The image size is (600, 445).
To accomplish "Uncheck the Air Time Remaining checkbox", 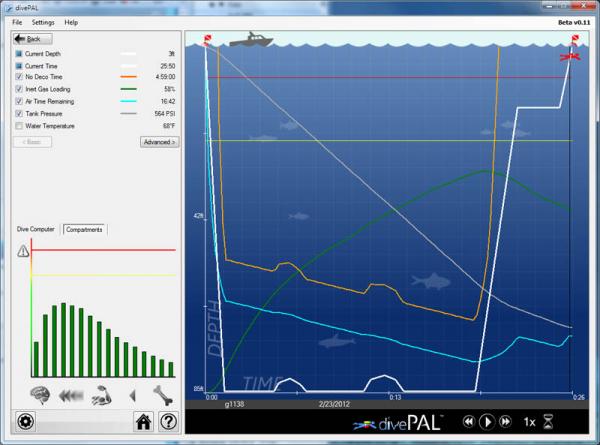I will 19,101.
